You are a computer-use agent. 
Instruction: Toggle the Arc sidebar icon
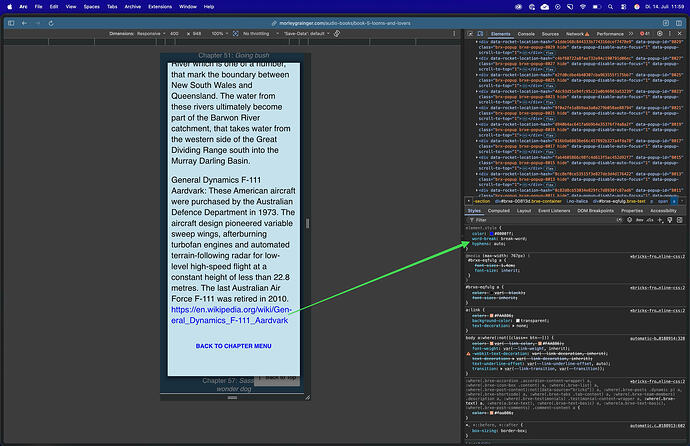pos(11,23)
